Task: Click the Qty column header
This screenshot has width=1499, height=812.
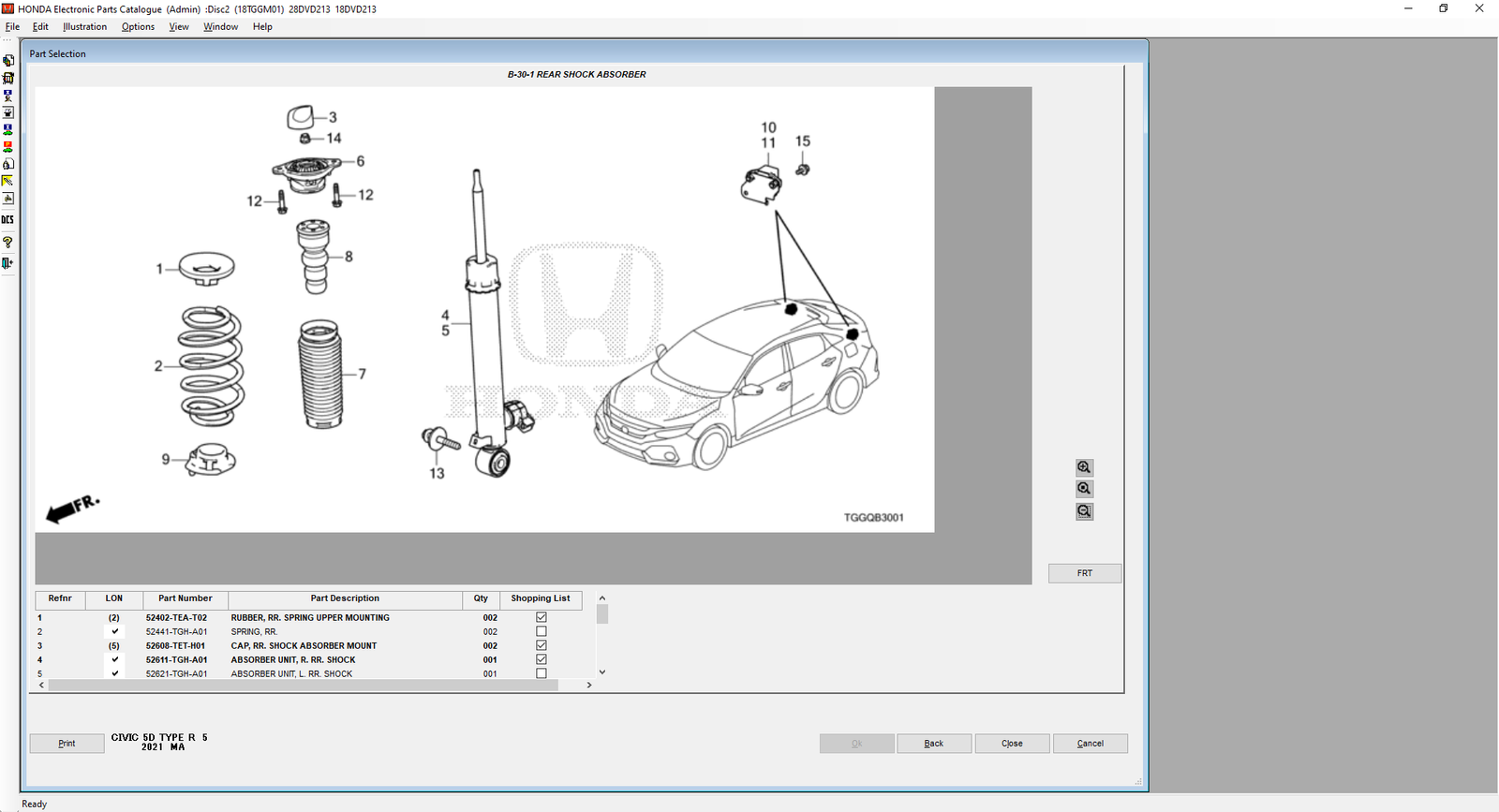Action: (x=481, y=598)
